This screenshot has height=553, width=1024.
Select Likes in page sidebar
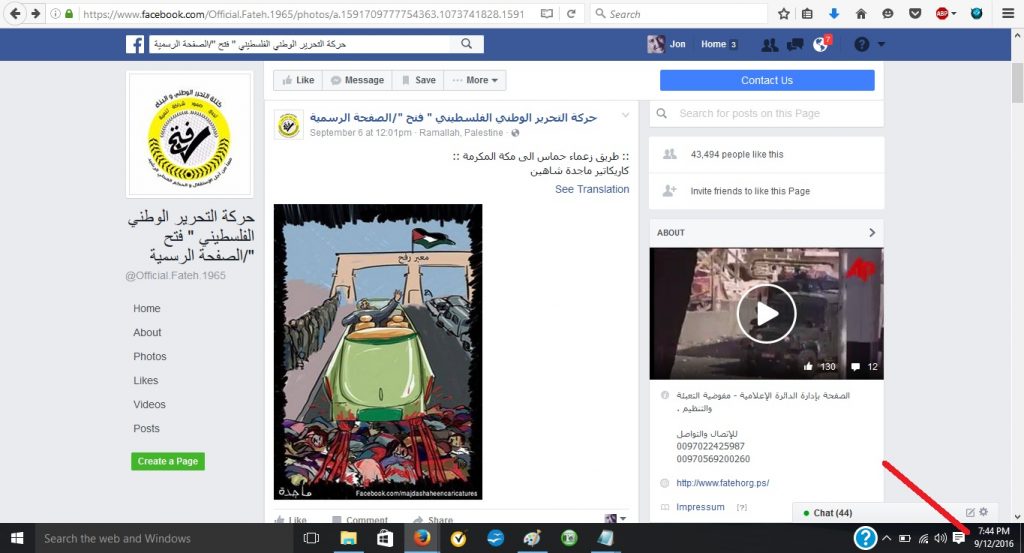(146, 381)
